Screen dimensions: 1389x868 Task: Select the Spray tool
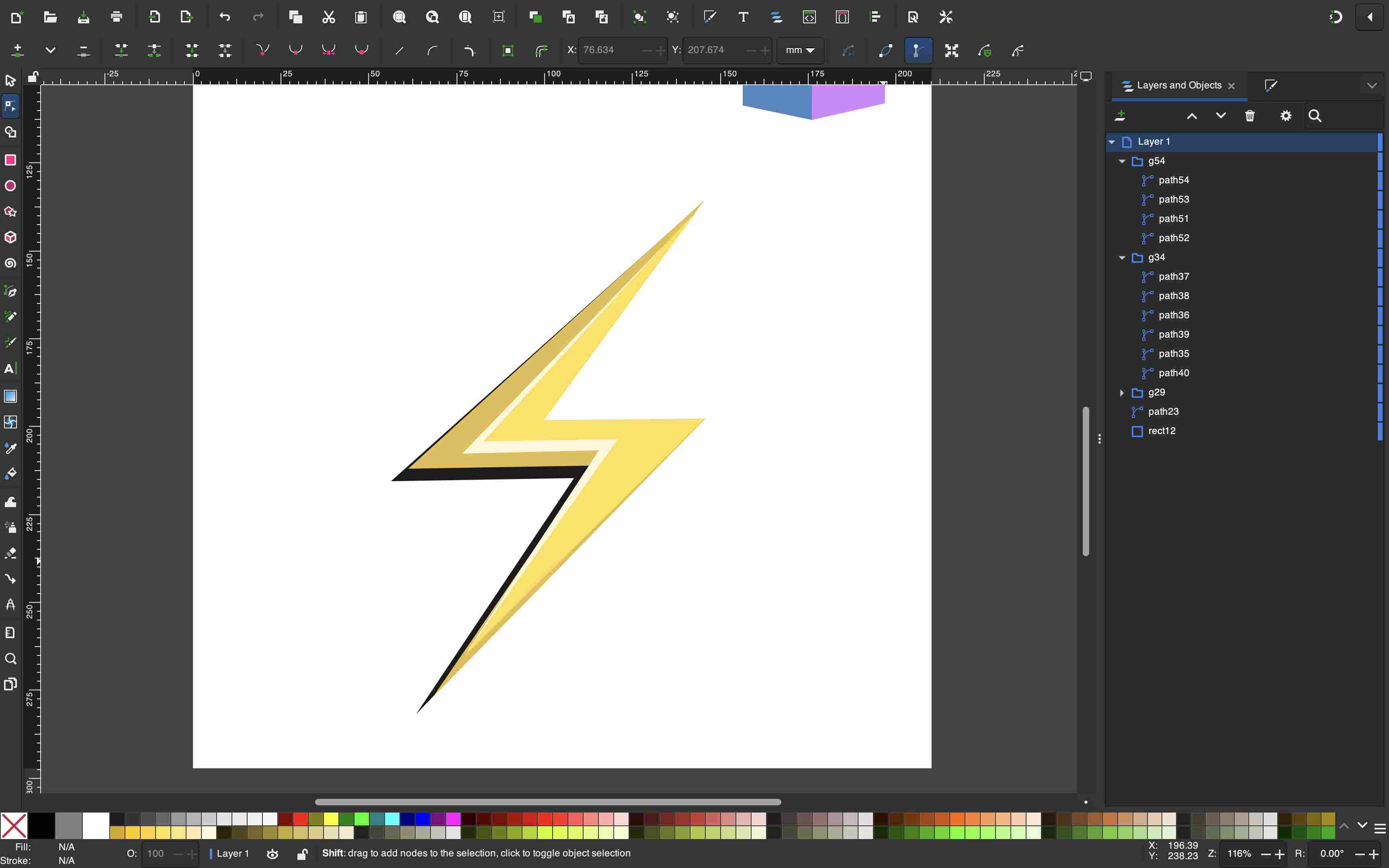pos(10,528)
